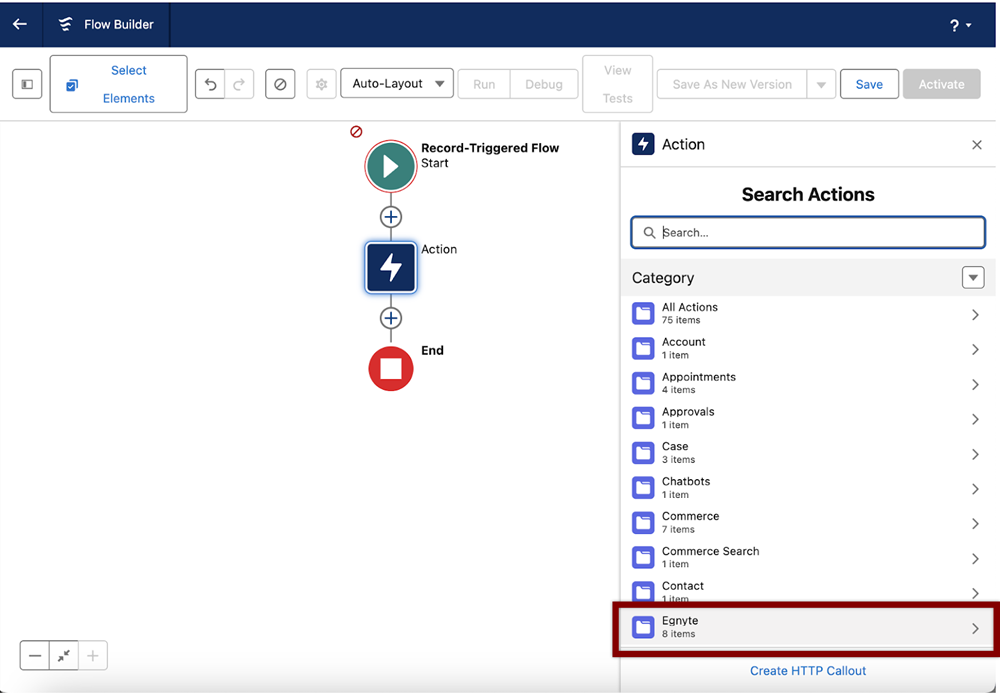Viewport: 1000px width, 694px height.
Task: Open the Auto-Layout dropdown
Action: tap(397, 84)
